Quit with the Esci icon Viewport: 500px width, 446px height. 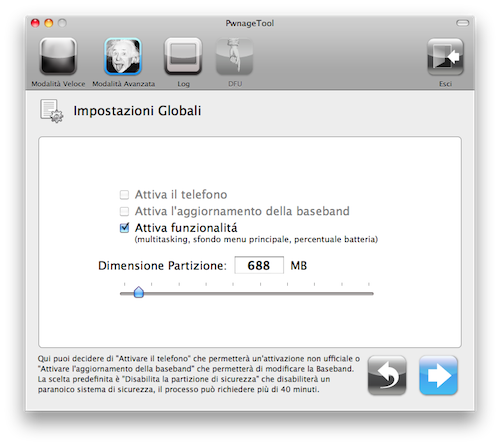445,56
